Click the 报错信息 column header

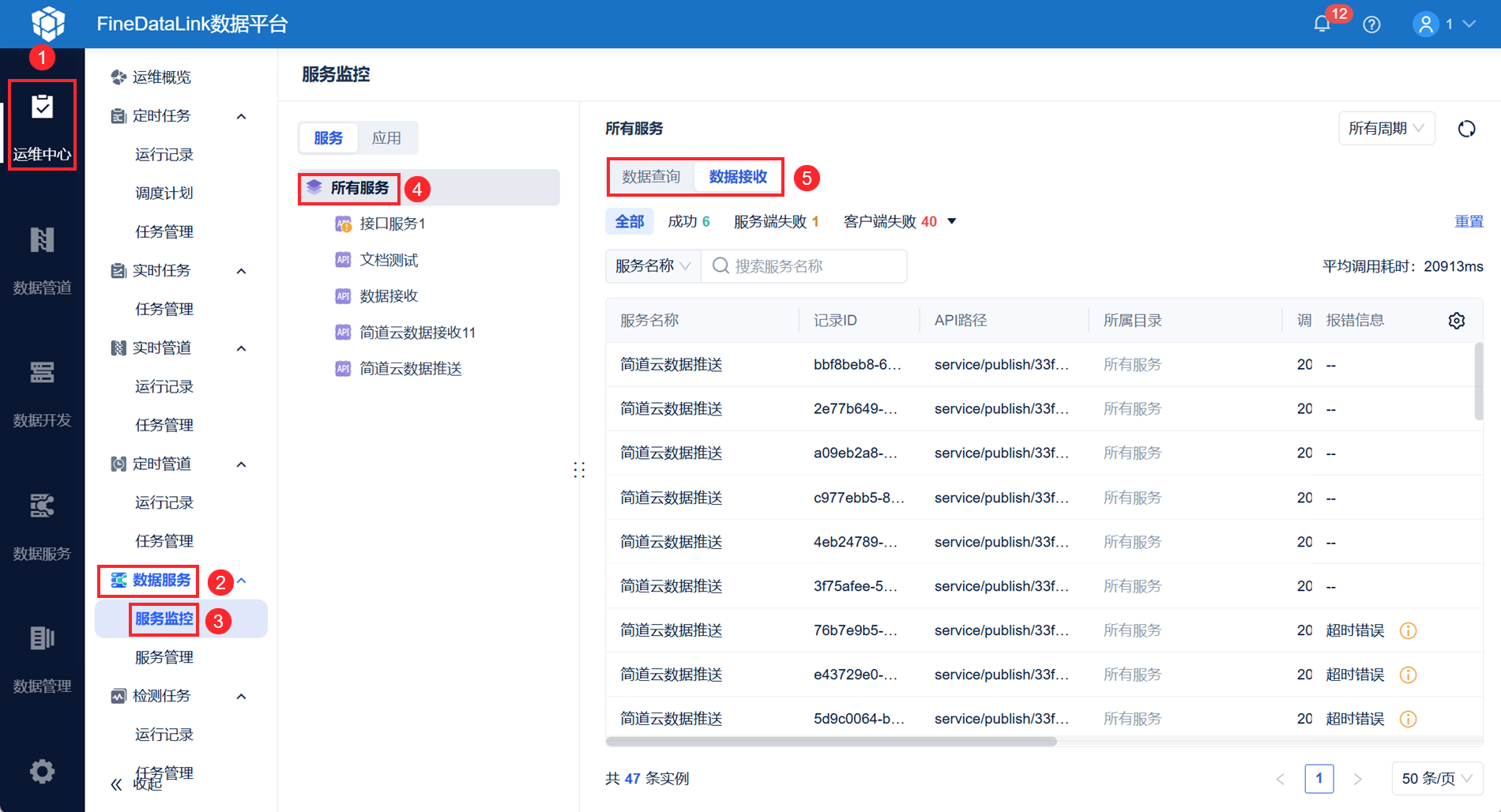coord(1355,320)
